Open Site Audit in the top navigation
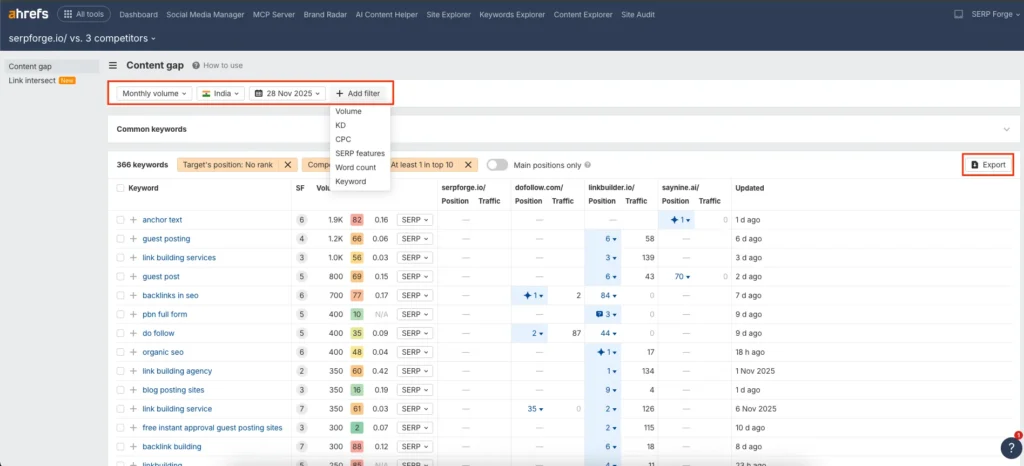The image size is (1024, 466). tap(637, 14)
